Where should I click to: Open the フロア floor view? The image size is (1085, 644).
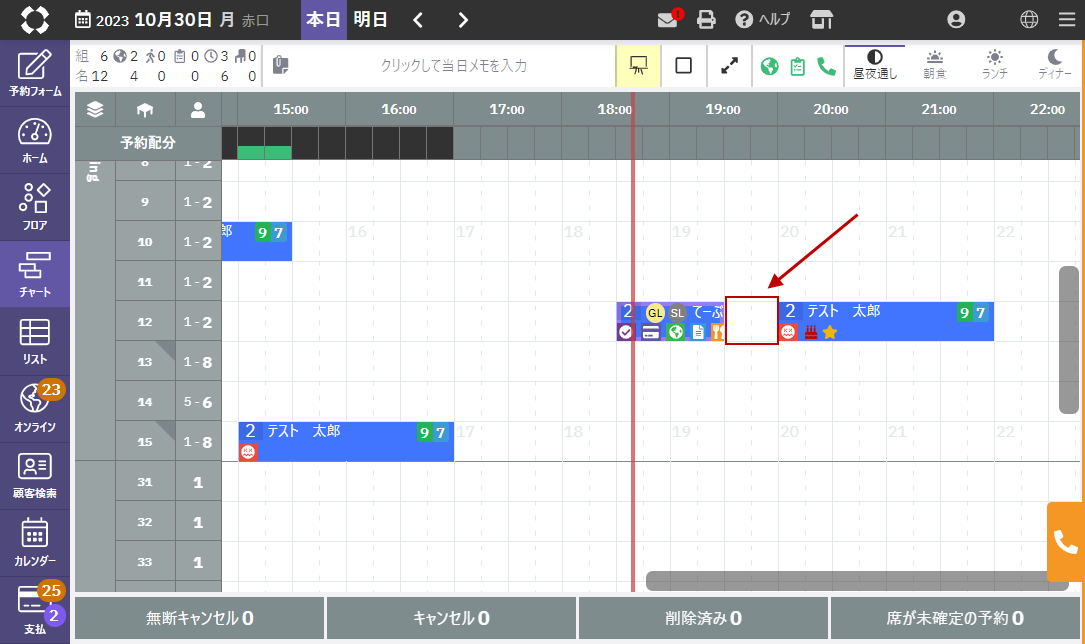(35, 207)
